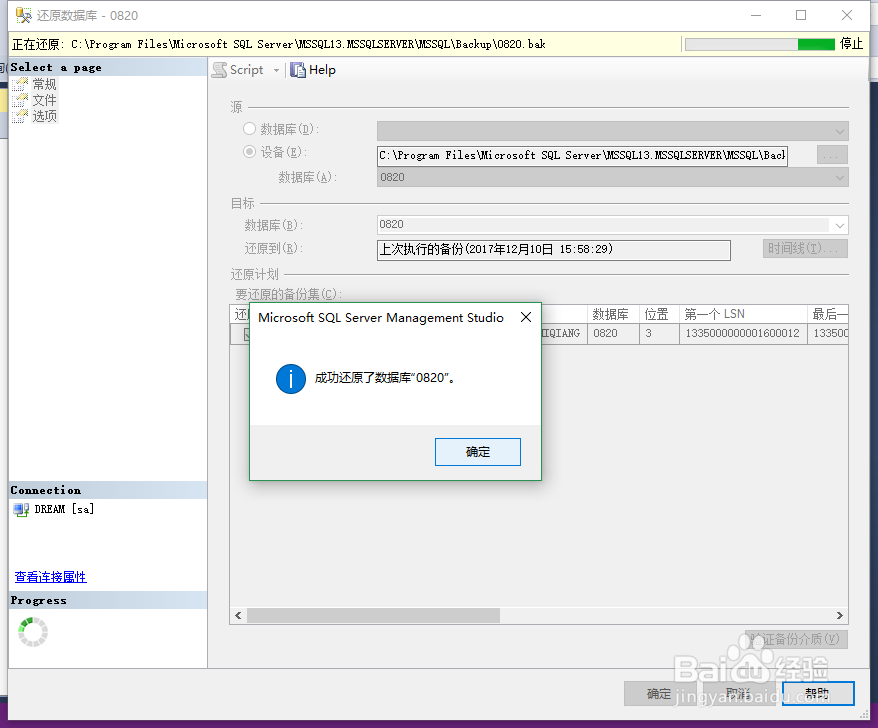Image resolution: width=878 pixels, height=728 pixels.
Task: Click the device backup path field
Action: [x=582, y=155]
